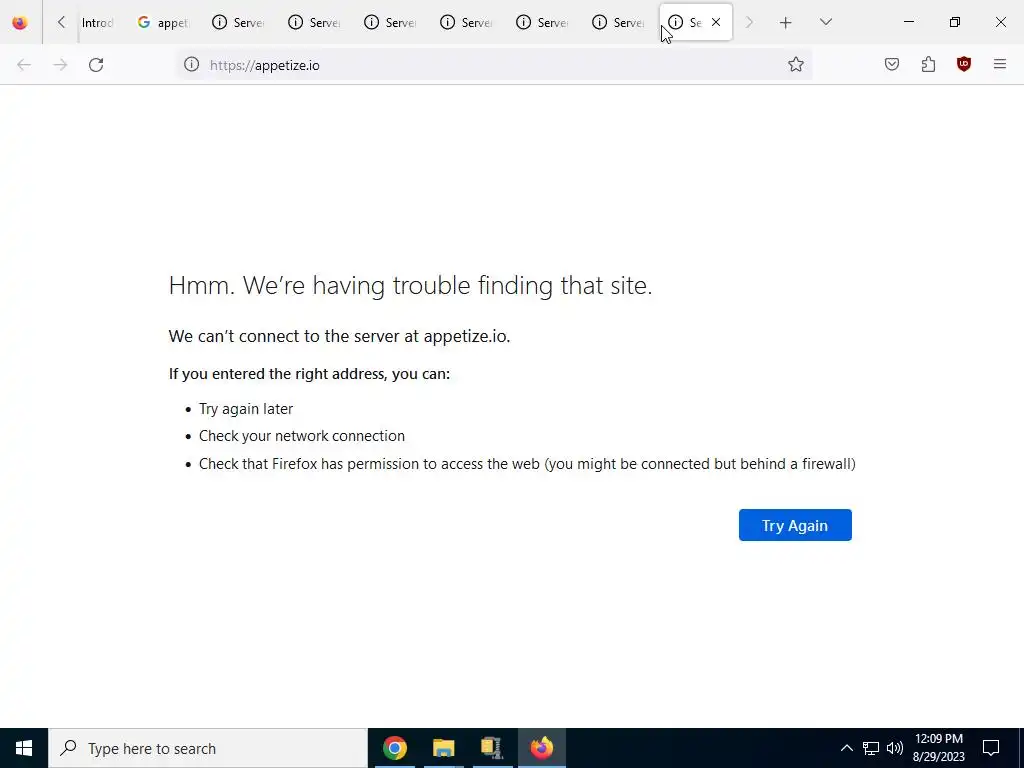Image resolution: width=1024 pixels, height=768 pixels.
Task: Open a new tab with plus button
Action: tap(786, 22)
